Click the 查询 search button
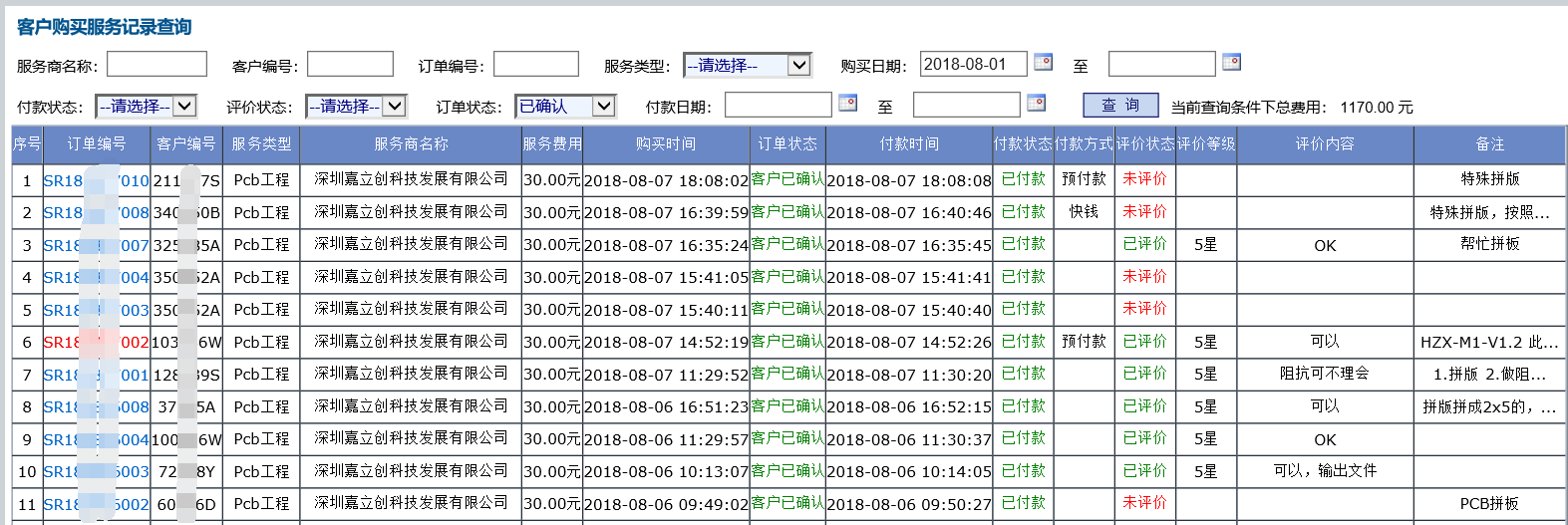 pos(1120,106)
